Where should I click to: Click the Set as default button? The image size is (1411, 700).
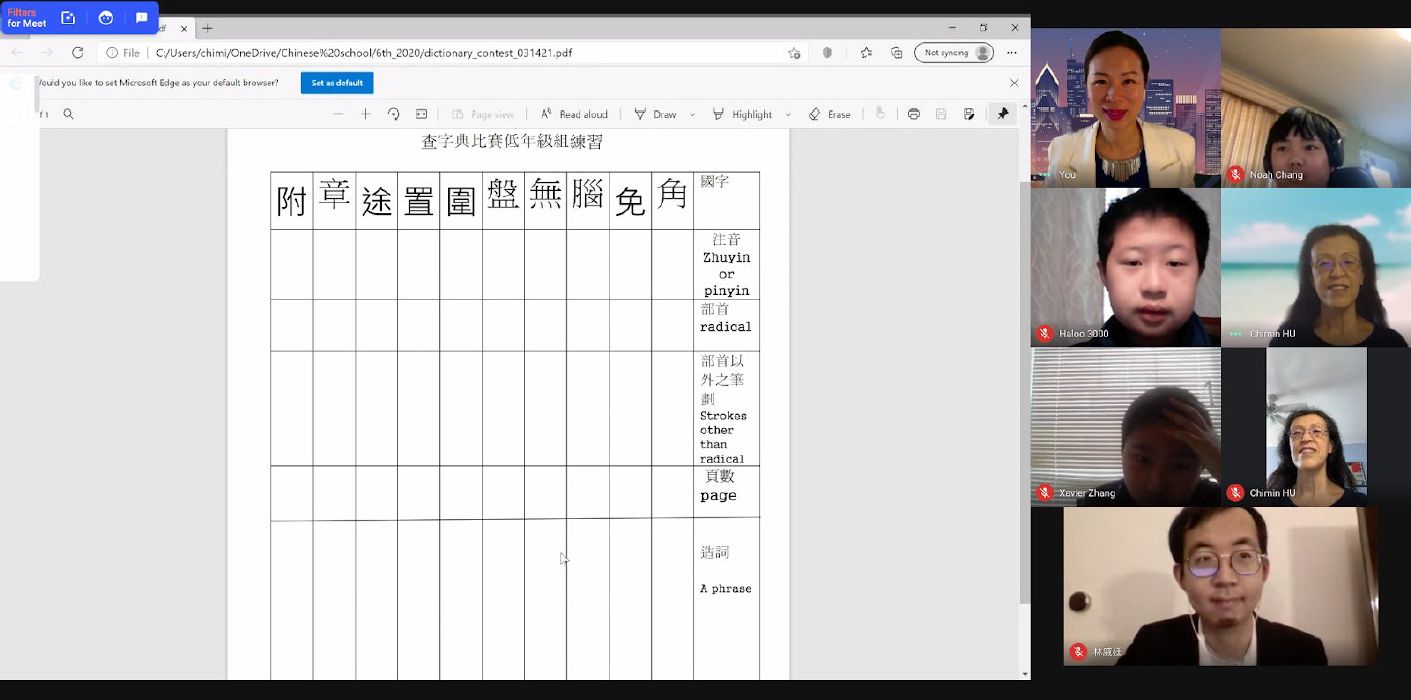[x=337, y=83]
